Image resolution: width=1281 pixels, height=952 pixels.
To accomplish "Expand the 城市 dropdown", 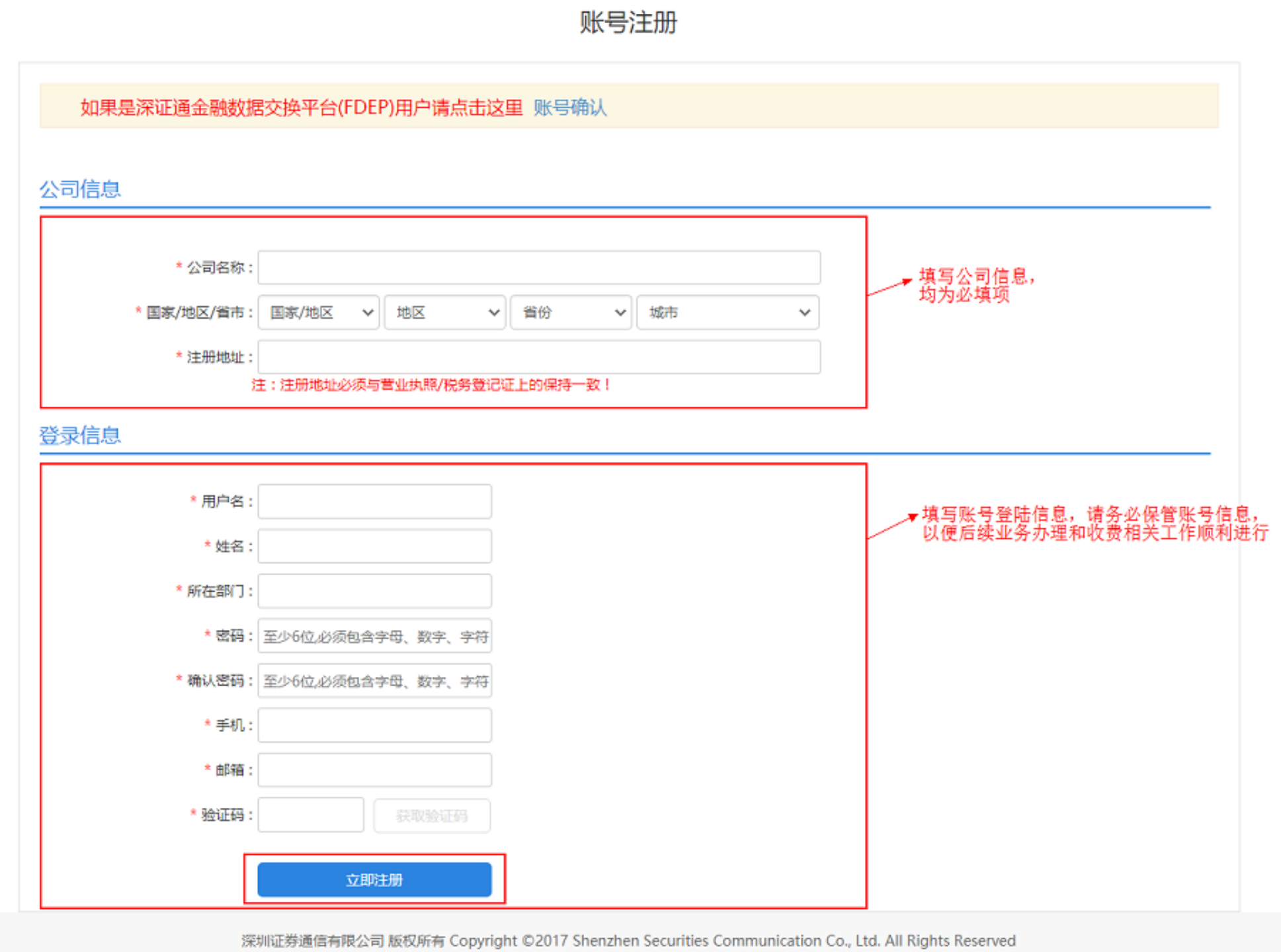I will click(728, 312).
